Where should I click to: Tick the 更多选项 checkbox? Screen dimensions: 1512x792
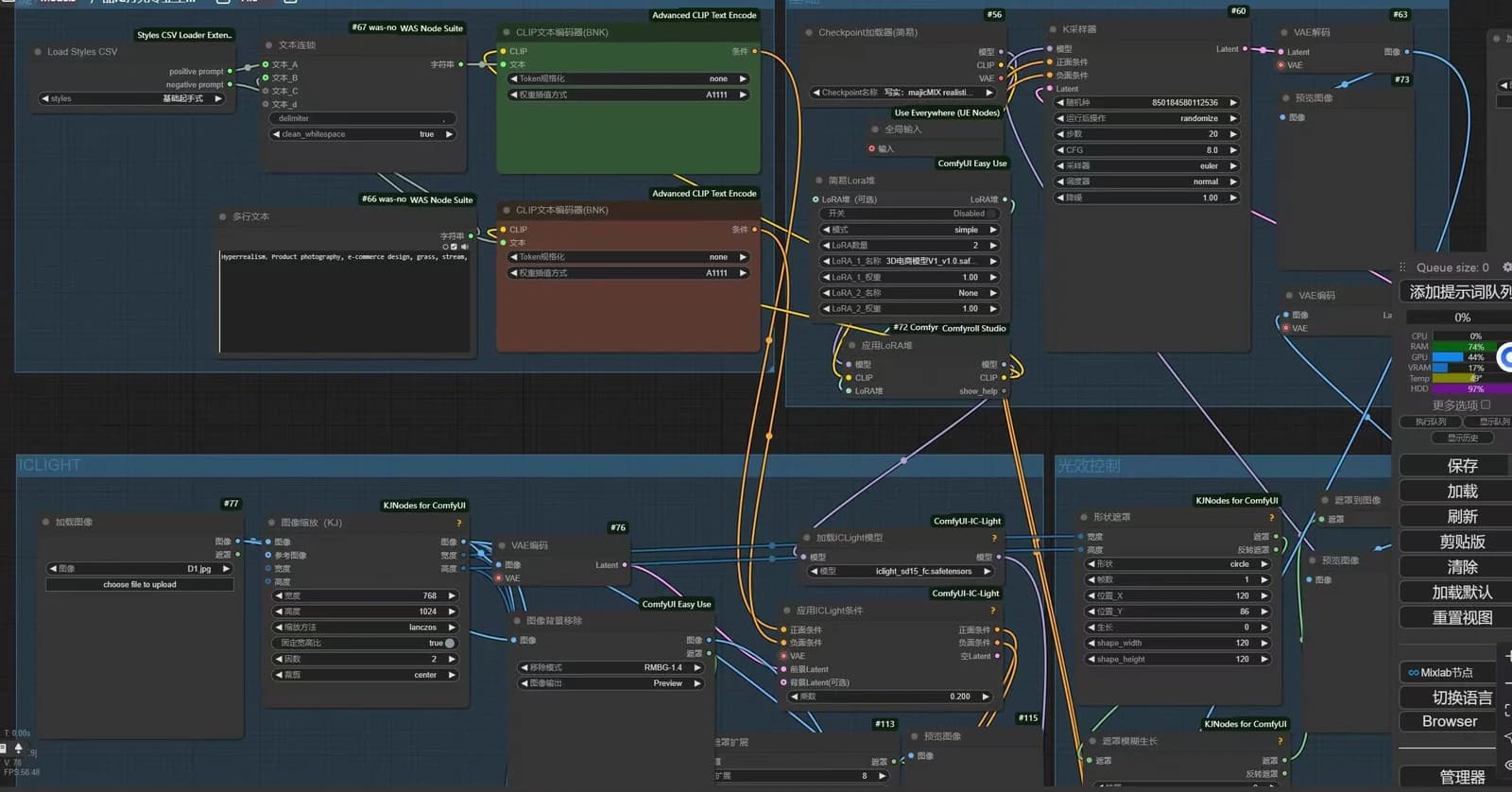(x=1486, y=405)
